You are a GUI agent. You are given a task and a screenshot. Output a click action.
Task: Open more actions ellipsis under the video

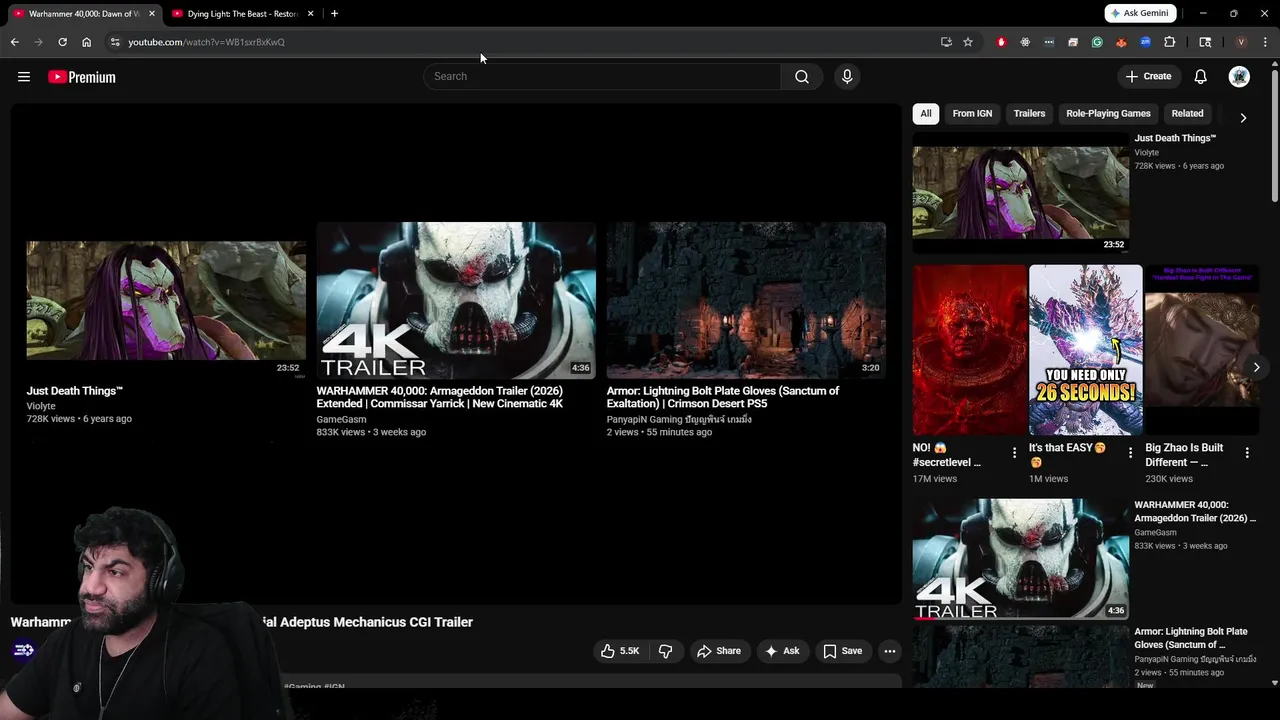click(889, 651)
